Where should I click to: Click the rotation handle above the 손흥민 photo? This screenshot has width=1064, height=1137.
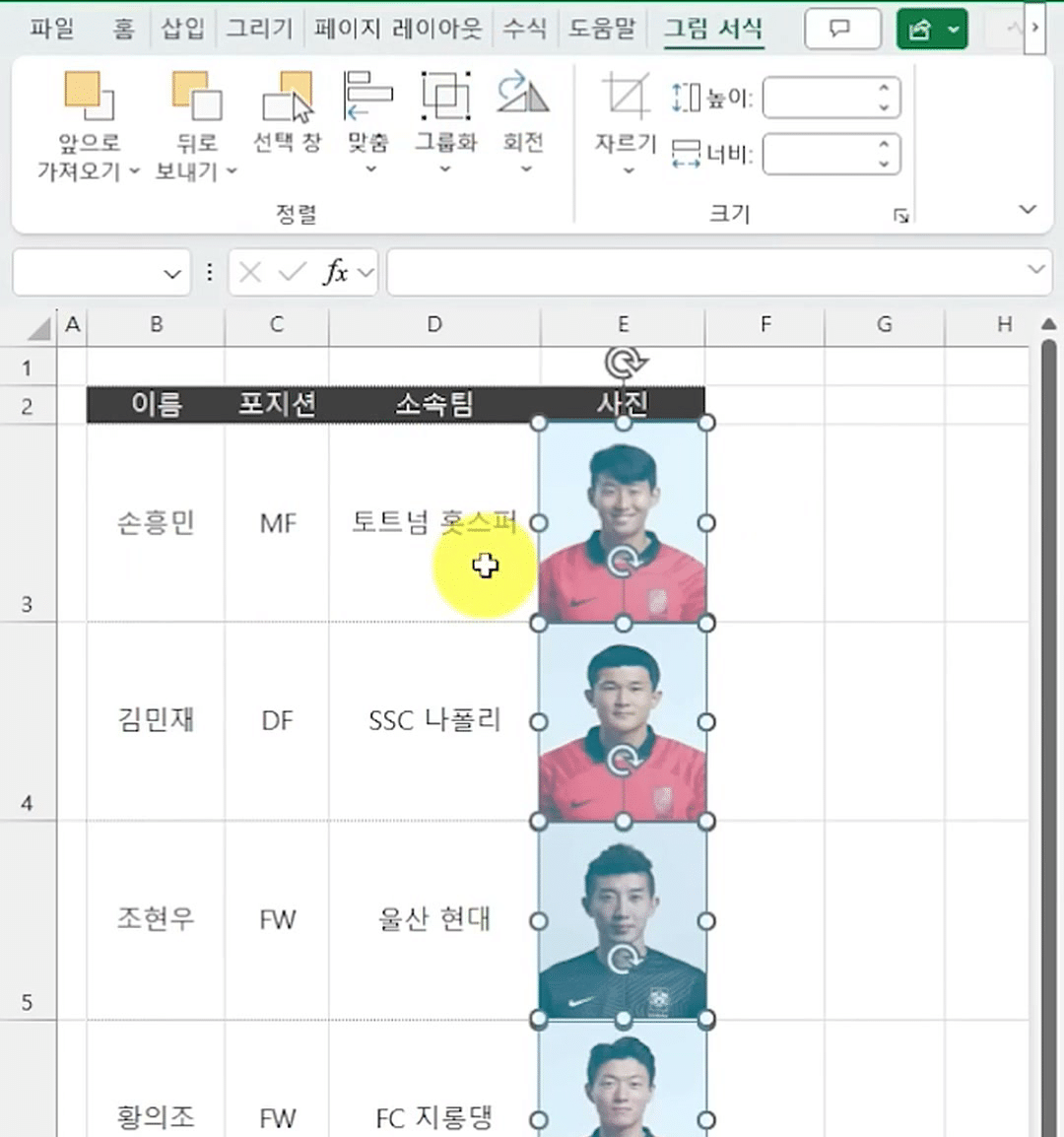point(624,362)
